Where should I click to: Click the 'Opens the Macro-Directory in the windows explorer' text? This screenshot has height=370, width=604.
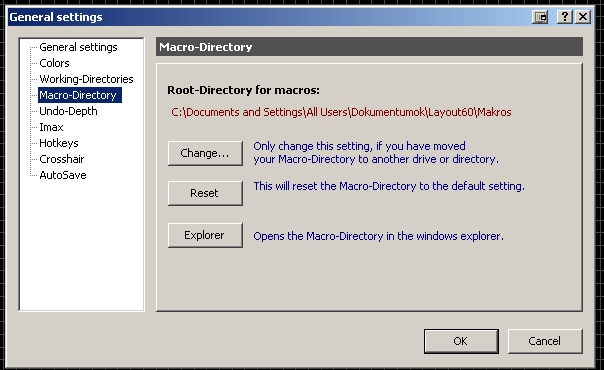point(378,236)
